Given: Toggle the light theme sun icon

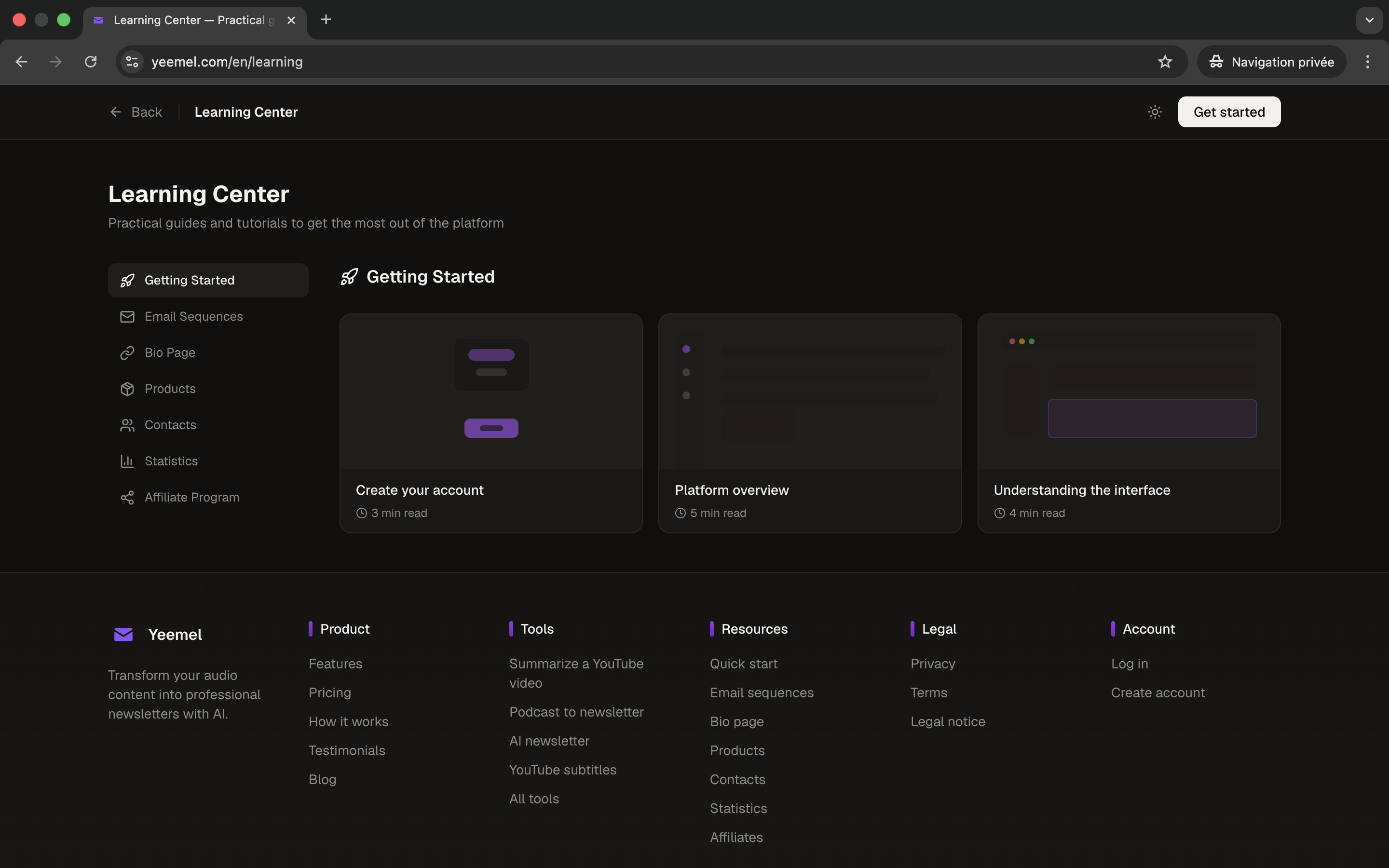Looking at the screenshot, I should click(x=1154, y=111).
